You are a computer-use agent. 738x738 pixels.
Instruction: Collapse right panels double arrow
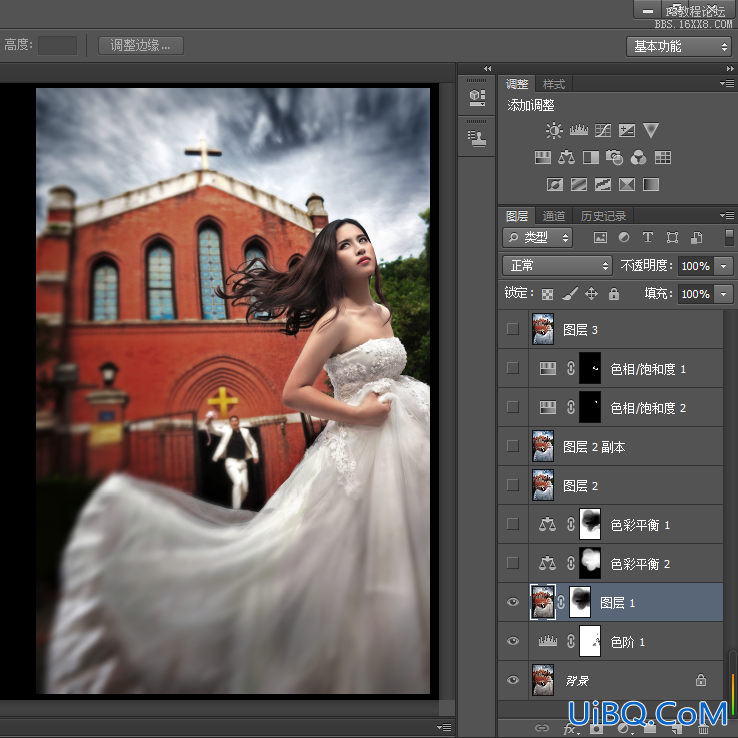pyautogui.click(x=730, y=69)
